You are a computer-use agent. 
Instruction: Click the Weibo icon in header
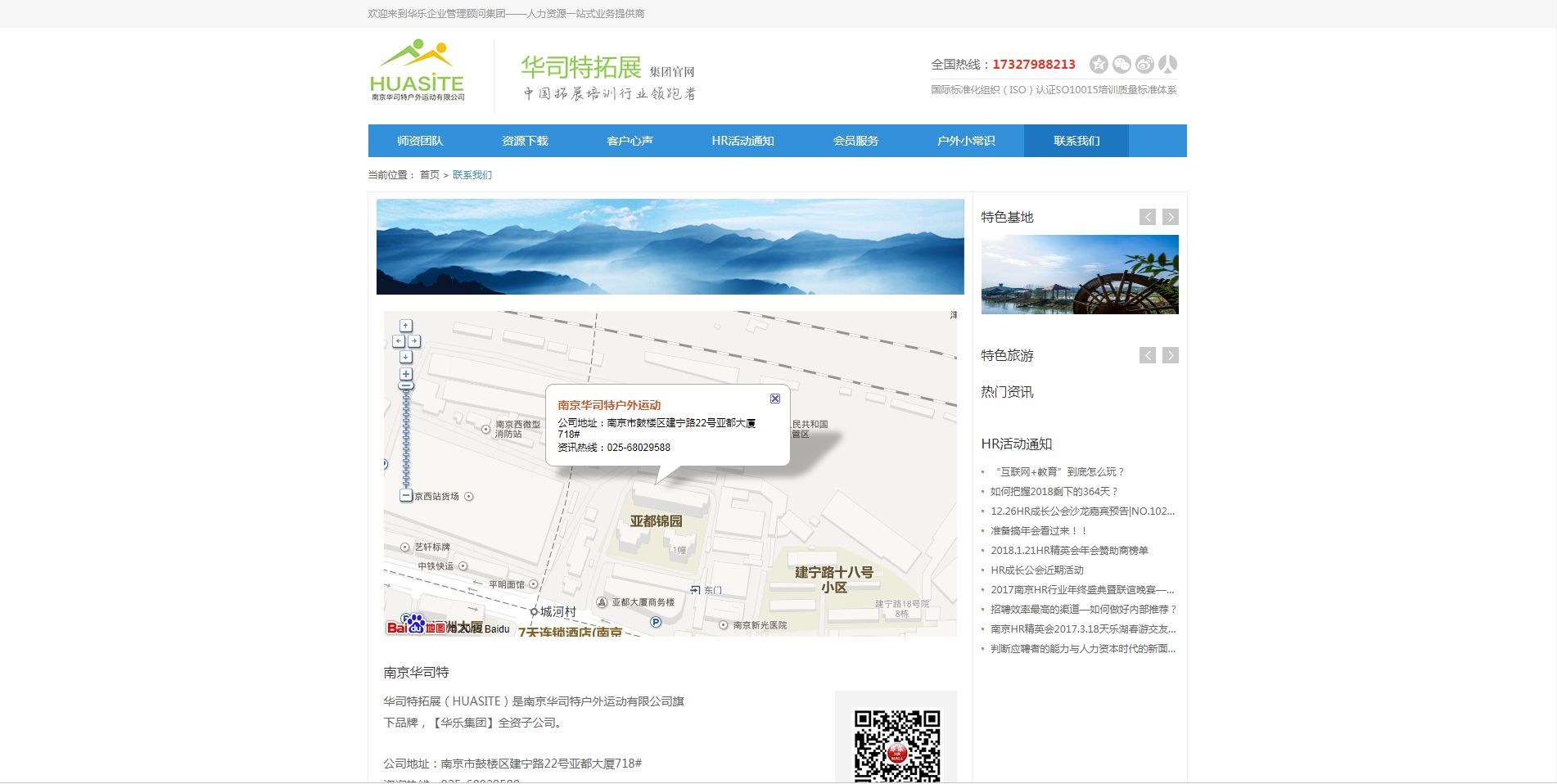pos(1144,64)
